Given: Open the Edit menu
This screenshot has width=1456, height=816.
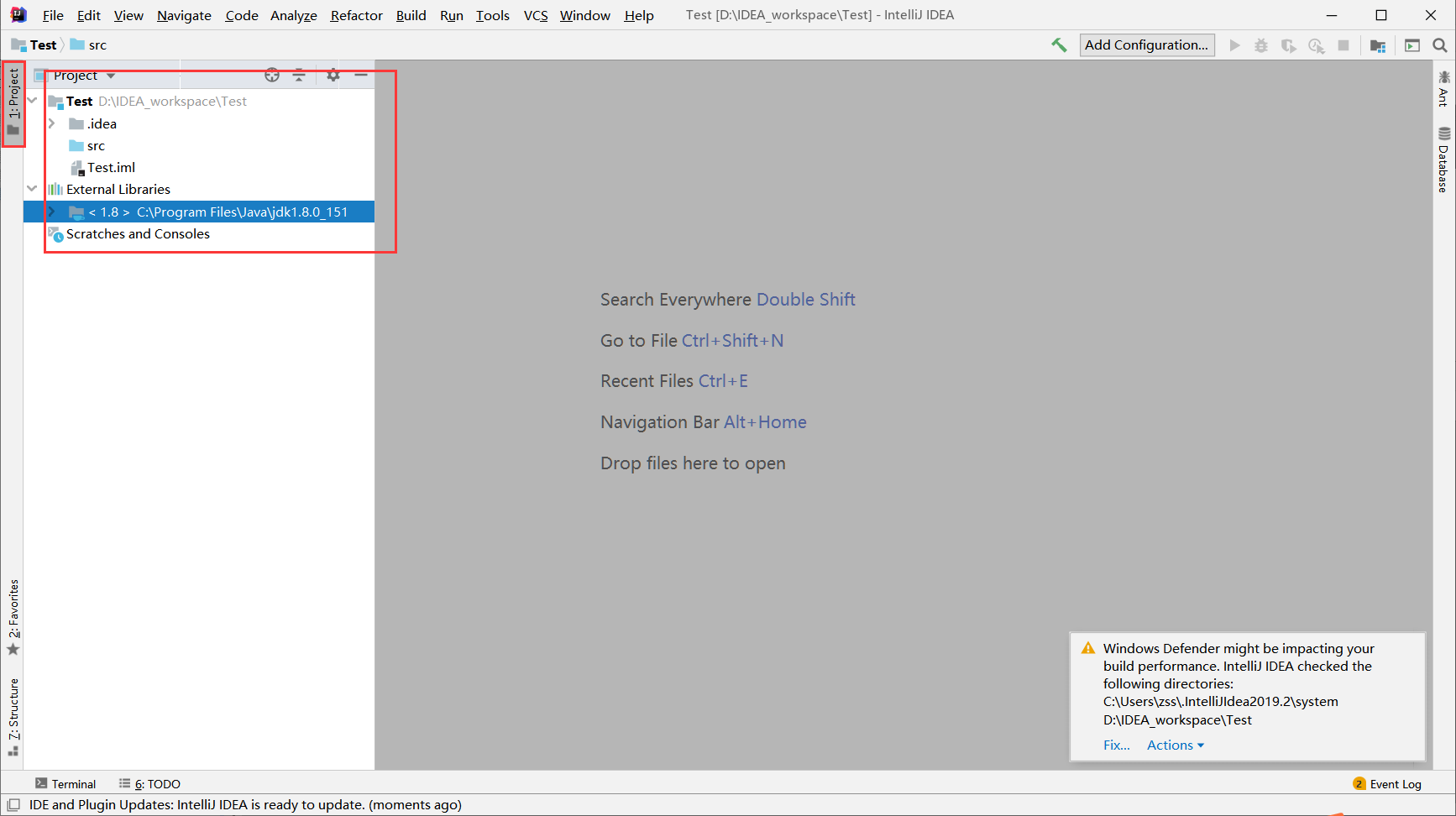Looking at the screenshot, I should click(88, 15).
